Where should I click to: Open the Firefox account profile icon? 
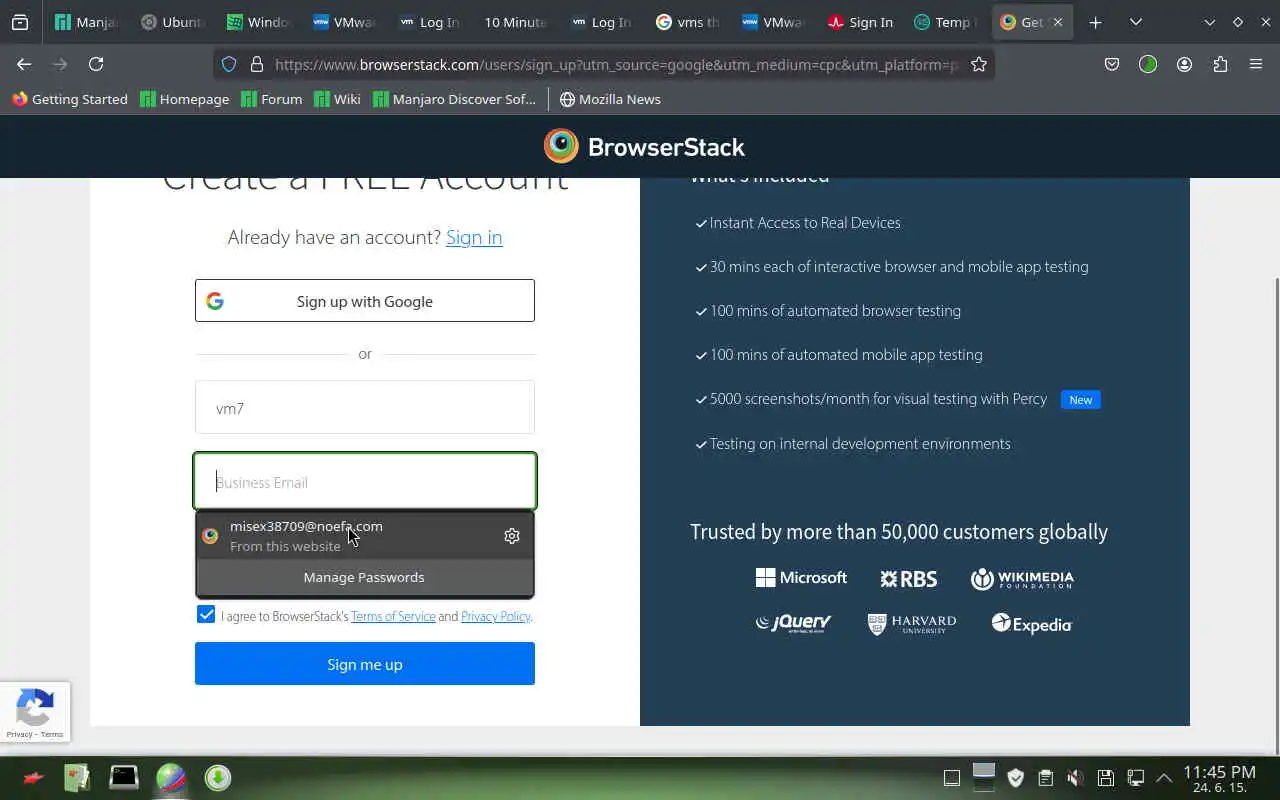pyautogui.click(x=1184, y=64)
